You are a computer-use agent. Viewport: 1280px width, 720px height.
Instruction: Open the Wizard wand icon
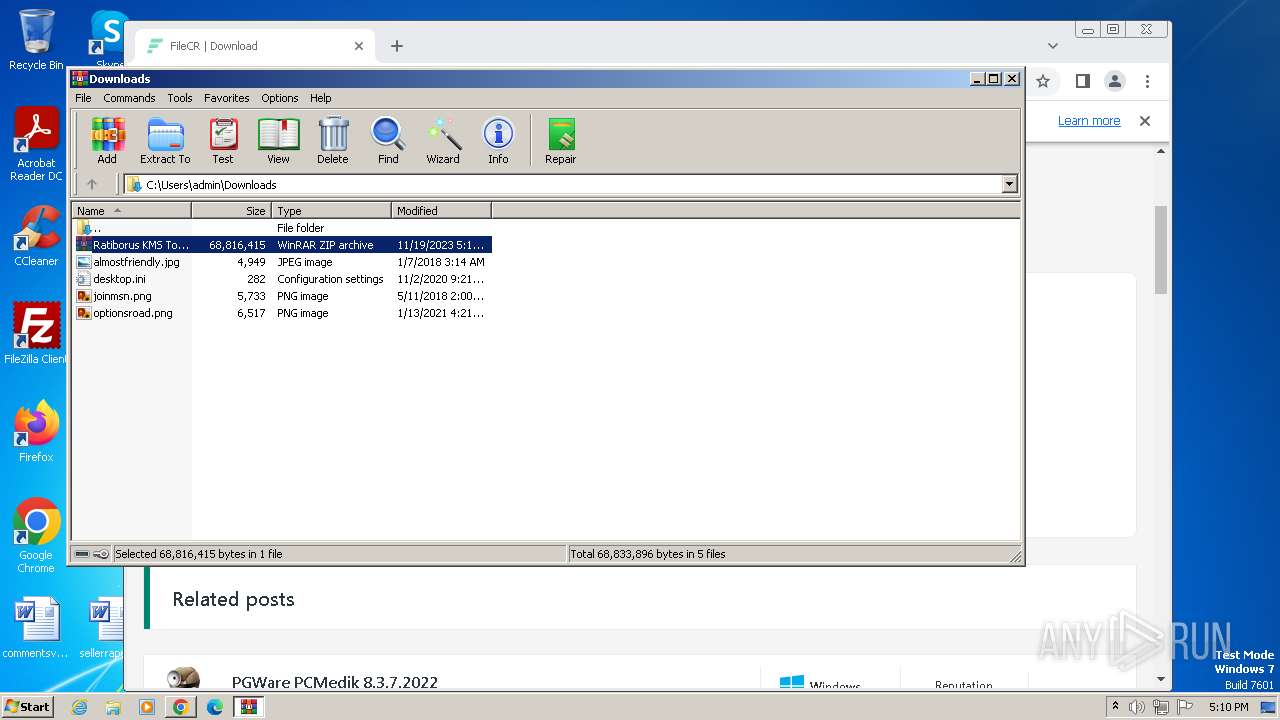pyautogui.click(x=443, y=140)
